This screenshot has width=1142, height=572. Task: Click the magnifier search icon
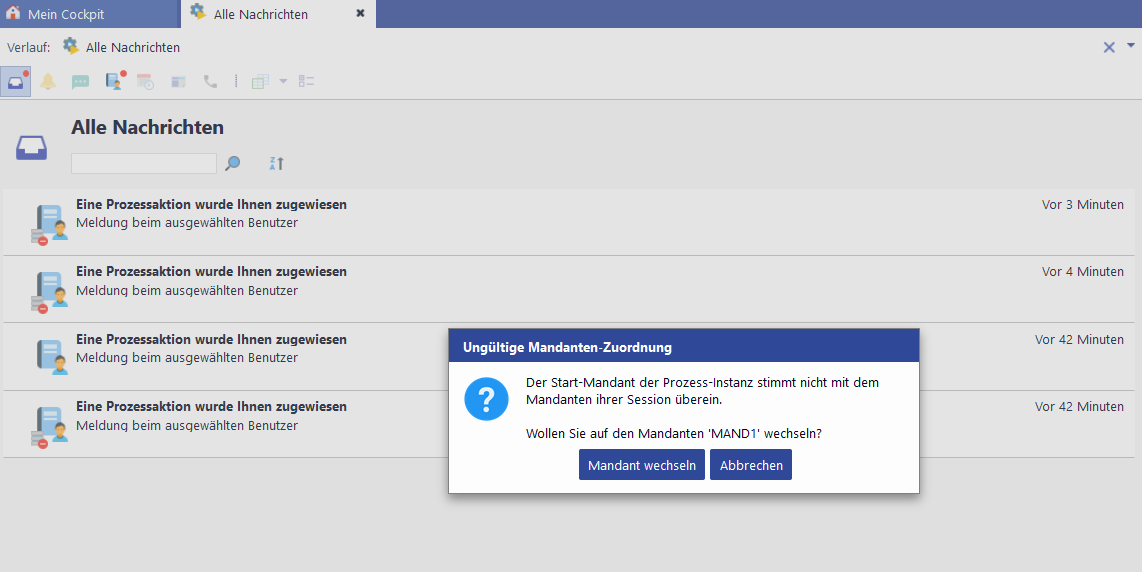(x=233, y=163)
